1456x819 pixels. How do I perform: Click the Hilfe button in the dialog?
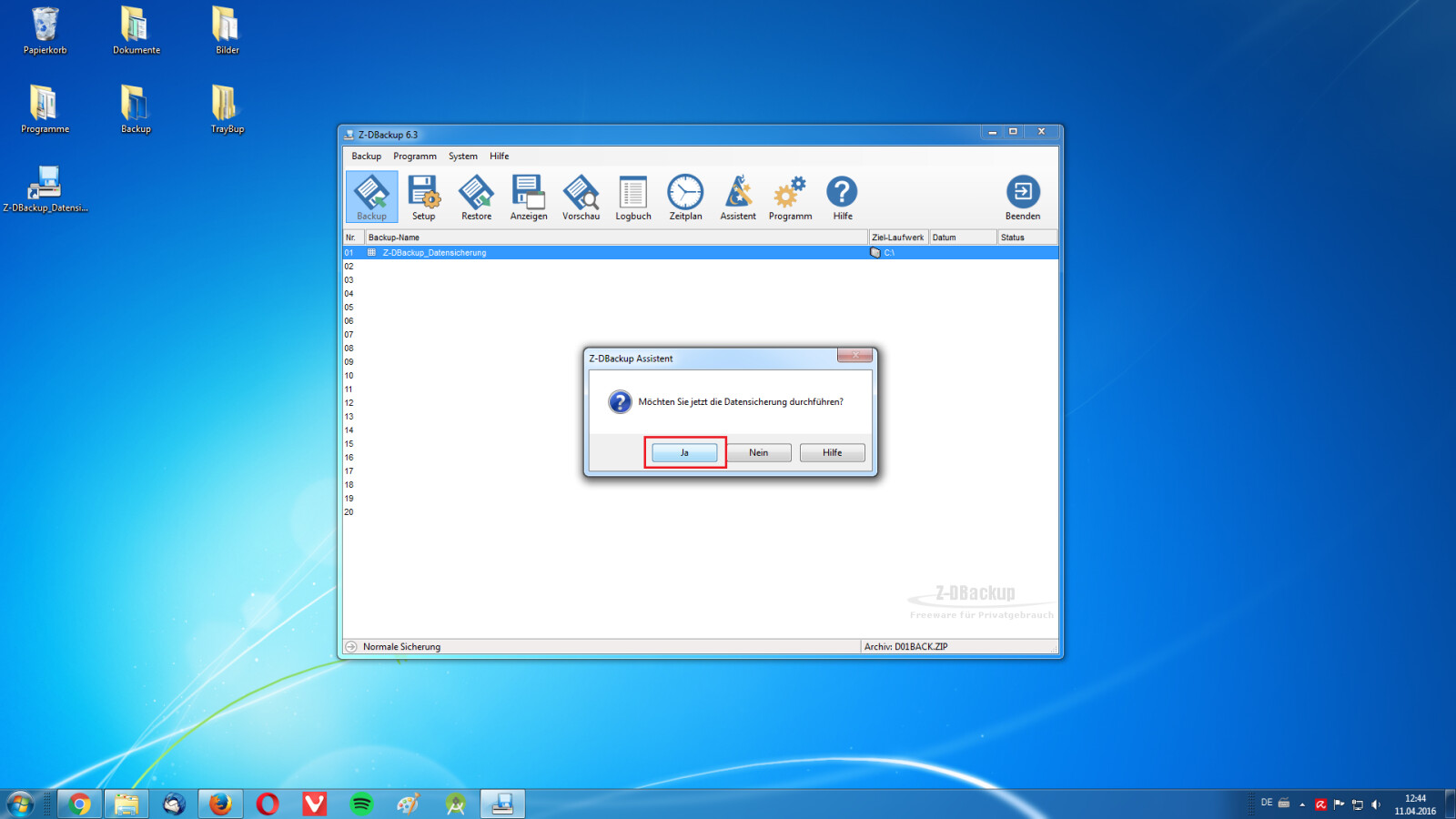tap(833, 452)
